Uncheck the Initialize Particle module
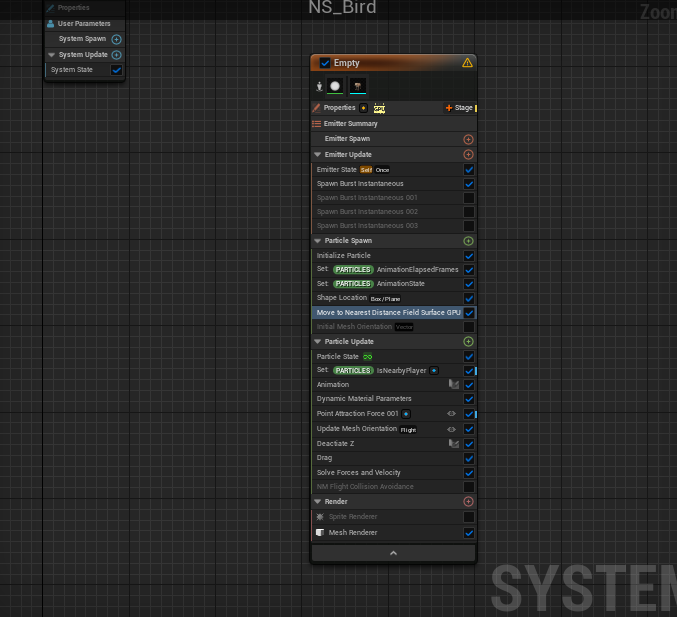 point(469,256)
